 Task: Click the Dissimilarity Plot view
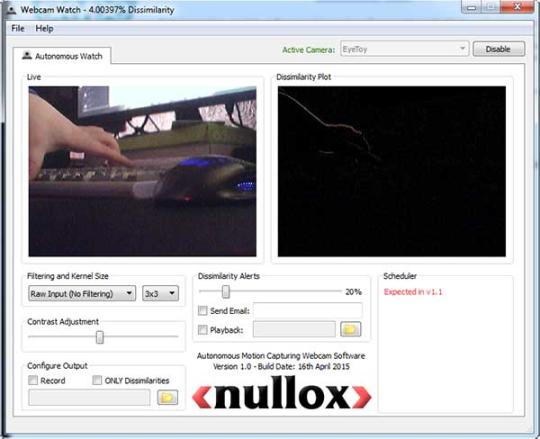click(x=392, y=171)
